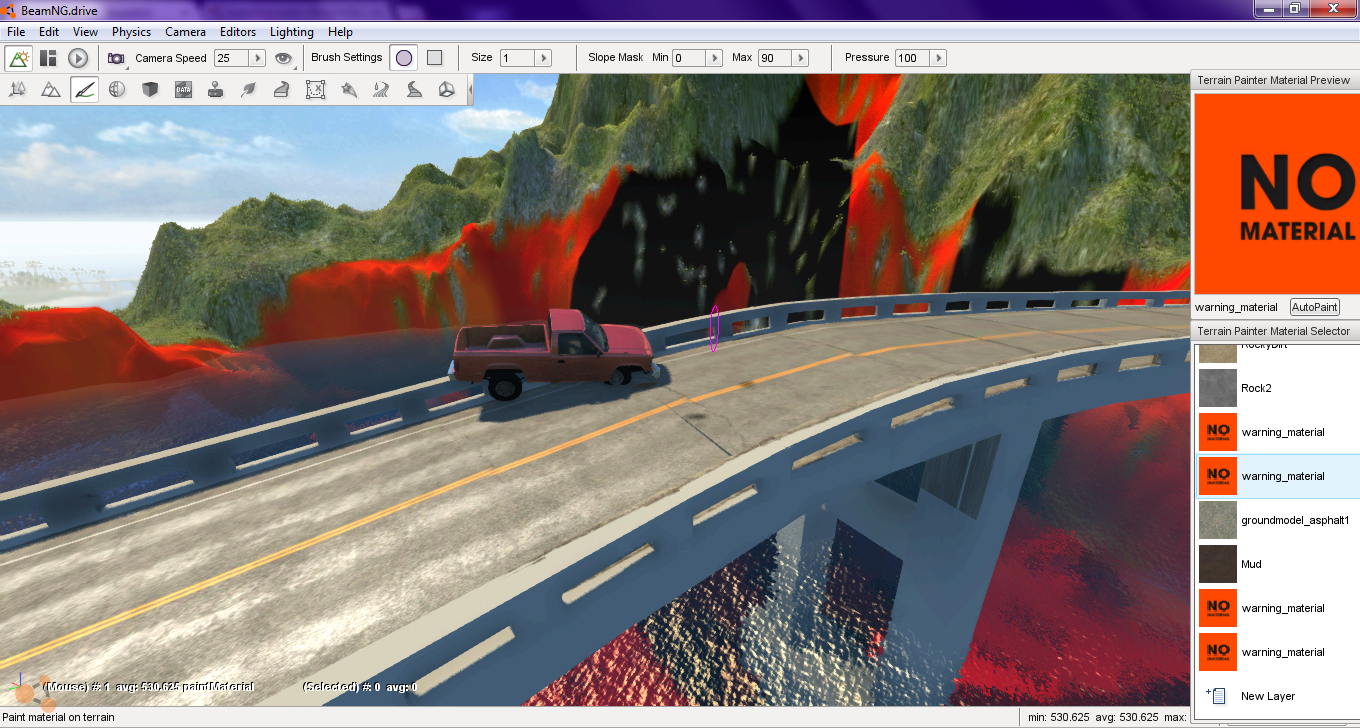This screenshot has height=728, width=1360.
Task: Click the brush Size value field
Action: 517,58
